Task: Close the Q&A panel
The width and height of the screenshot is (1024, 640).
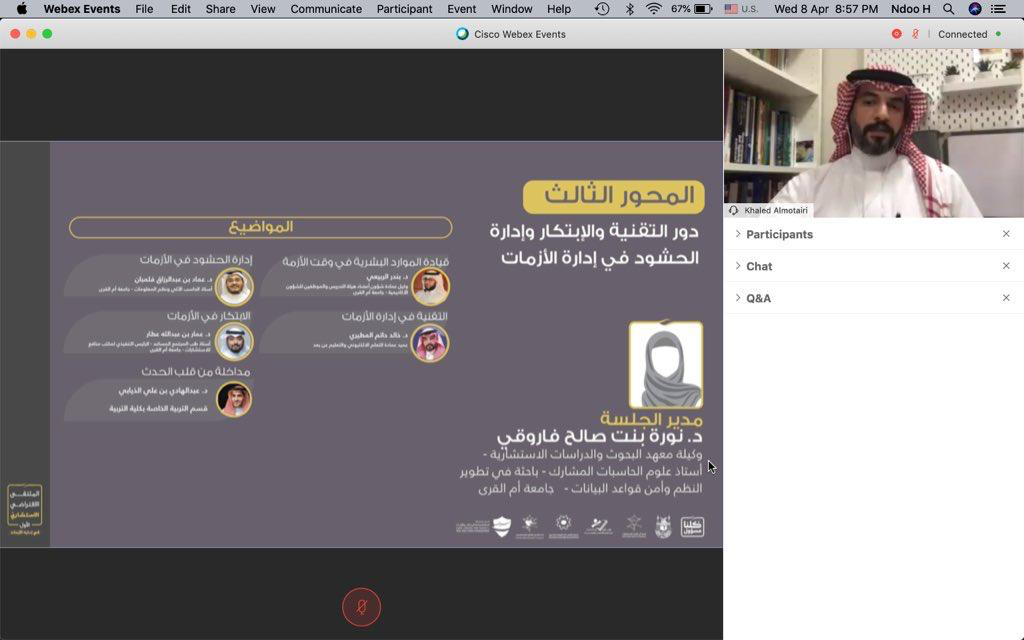Action: [1006, 298]
